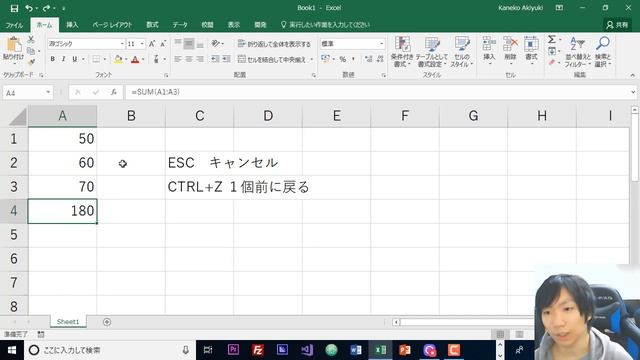This screenshot has height=360, width=640.
Task: Open PowerPoint from the taskbar
Action: tap(404, 350)
